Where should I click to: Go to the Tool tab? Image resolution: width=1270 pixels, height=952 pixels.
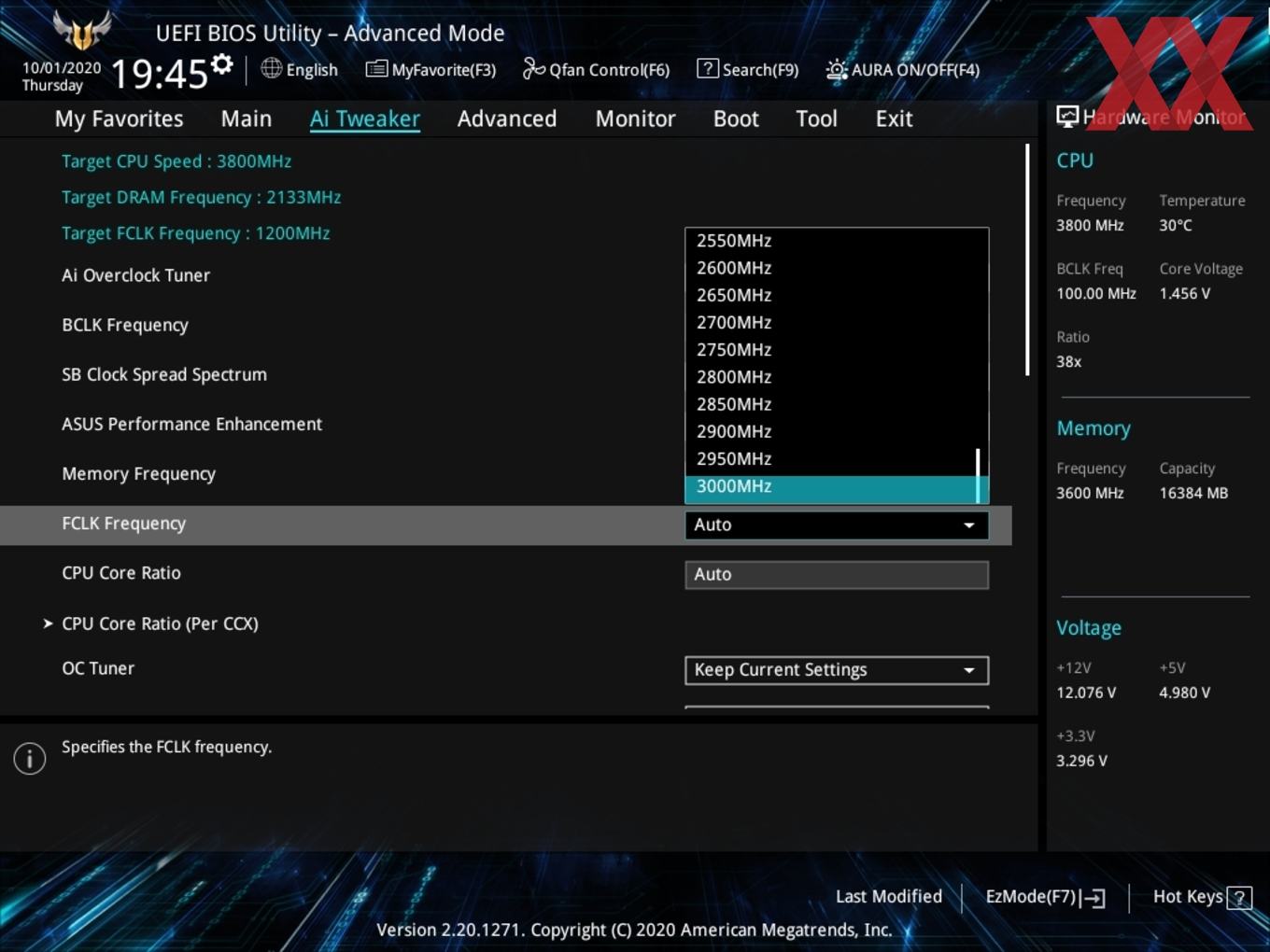816,119
